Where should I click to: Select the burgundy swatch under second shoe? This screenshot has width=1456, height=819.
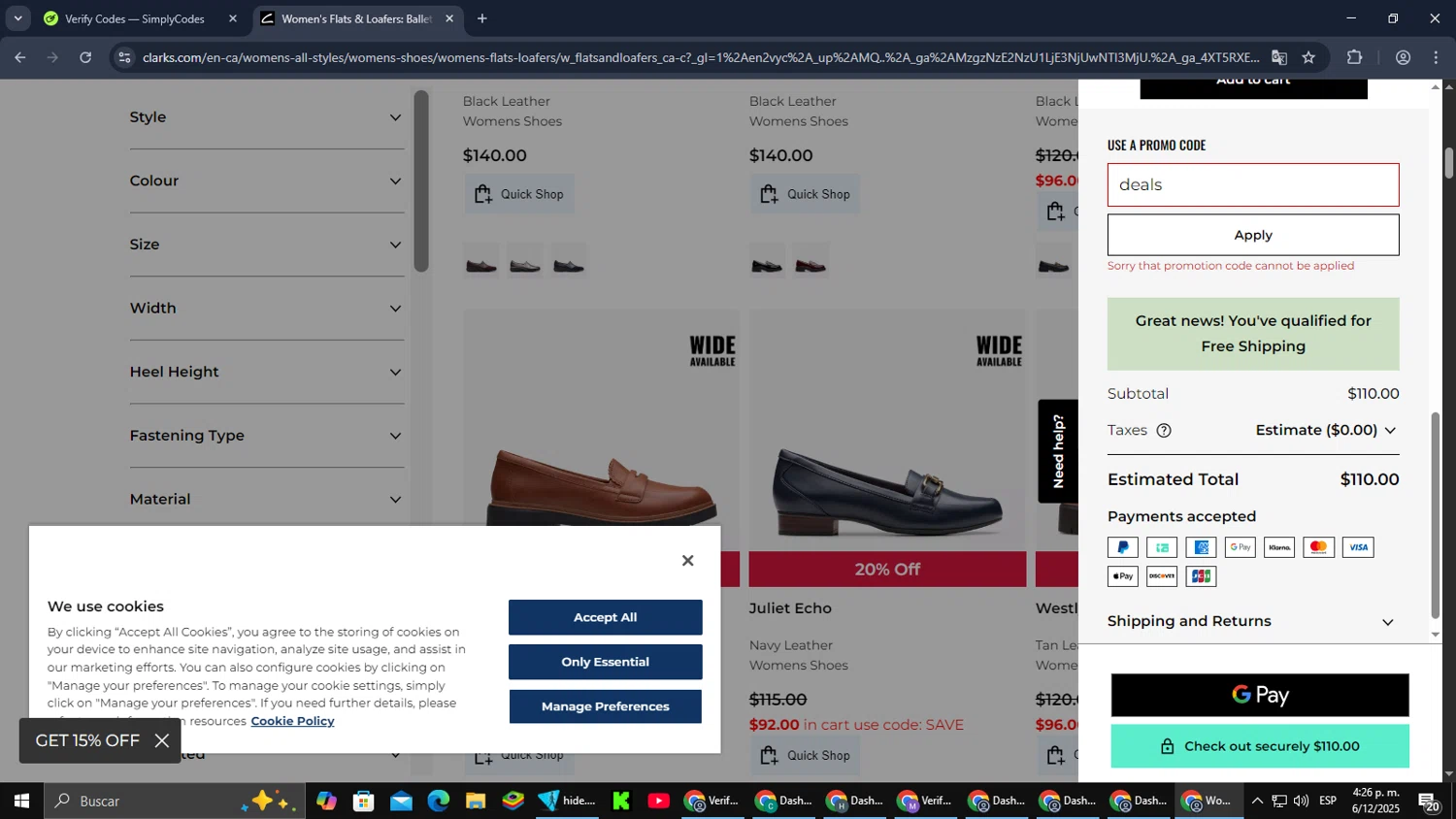(811, 262)
